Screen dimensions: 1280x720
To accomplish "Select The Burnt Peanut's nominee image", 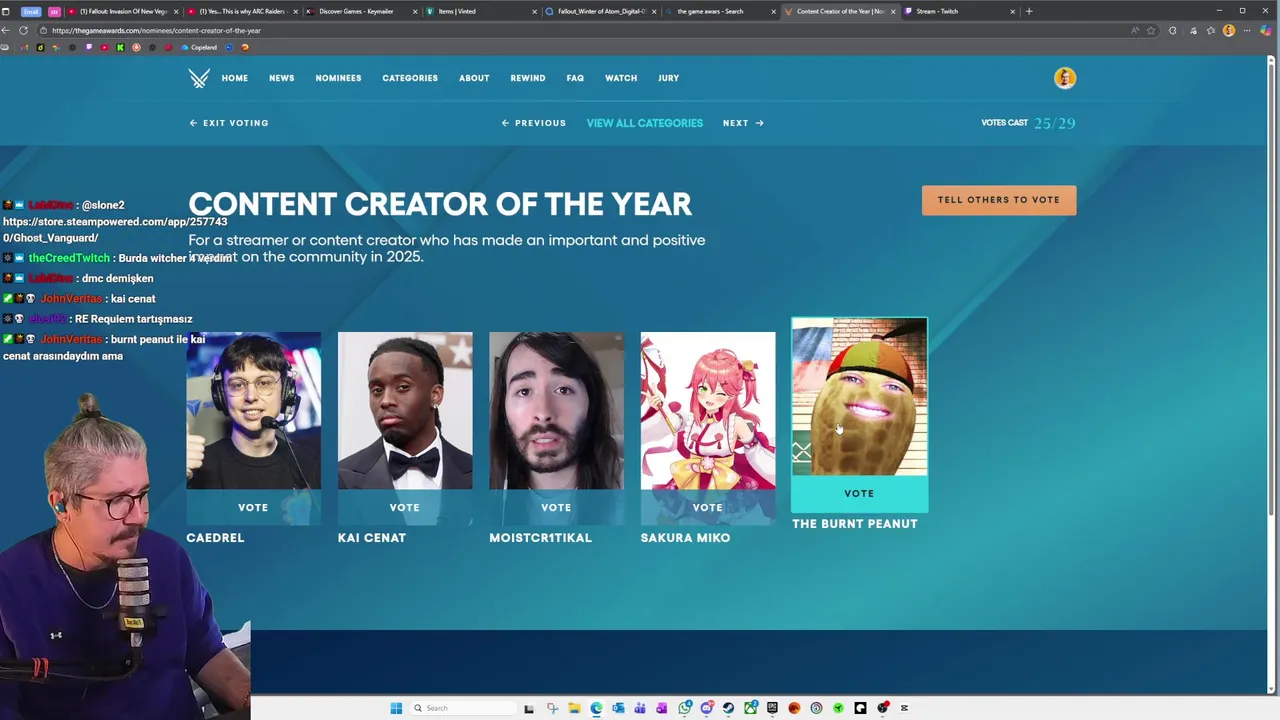I will (x=859, y=397).
